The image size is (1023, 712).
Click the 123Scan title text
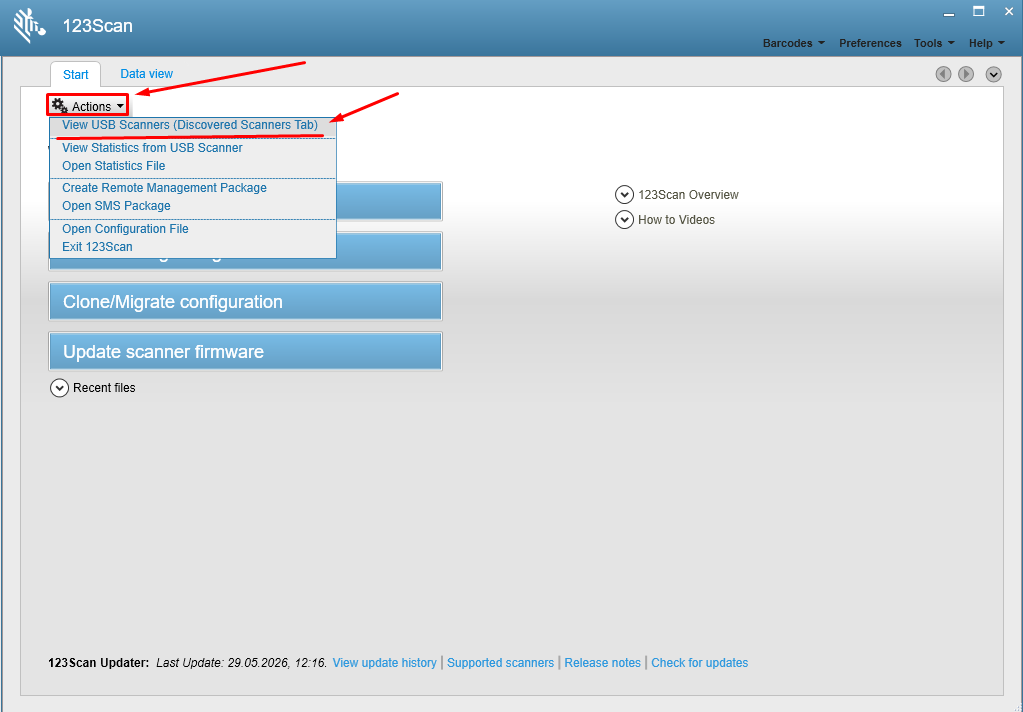tap(98, 26)
